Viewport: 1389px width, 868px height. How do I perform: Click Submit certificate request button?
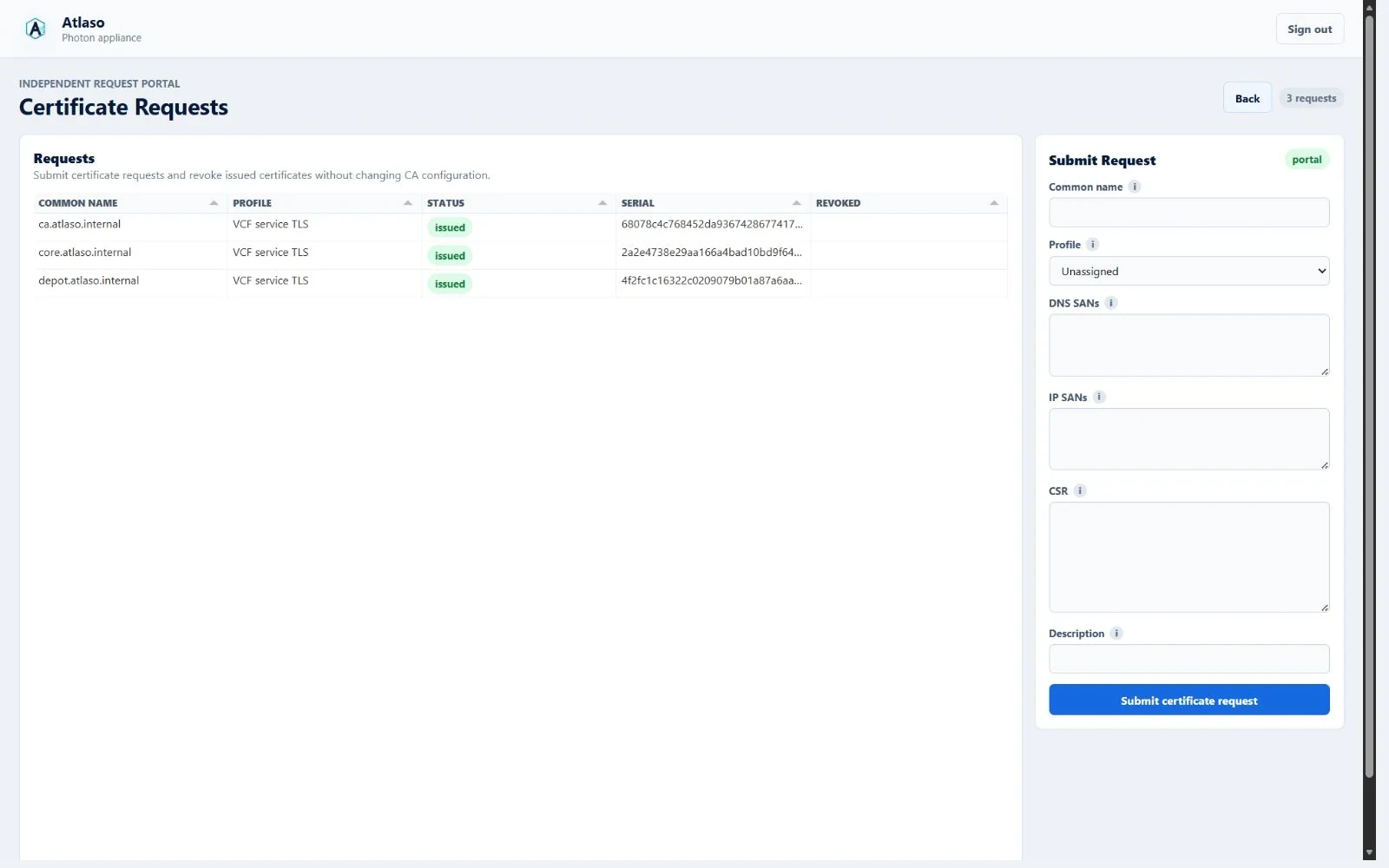click(x=1188, y=700)
